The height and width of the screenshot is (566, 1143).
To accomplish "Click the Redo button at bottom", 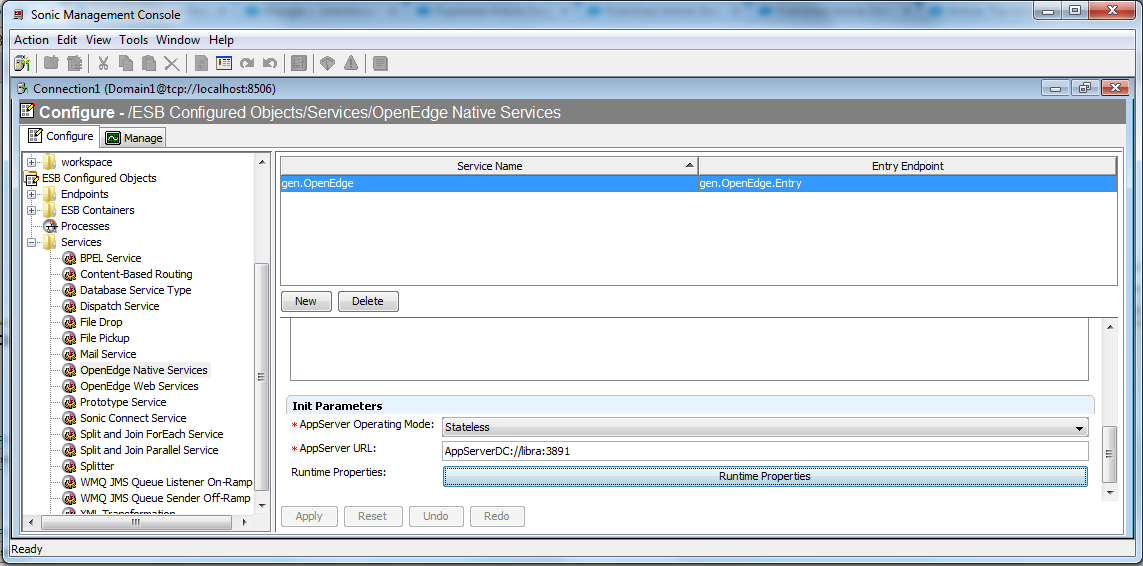I will coord(497,516).
